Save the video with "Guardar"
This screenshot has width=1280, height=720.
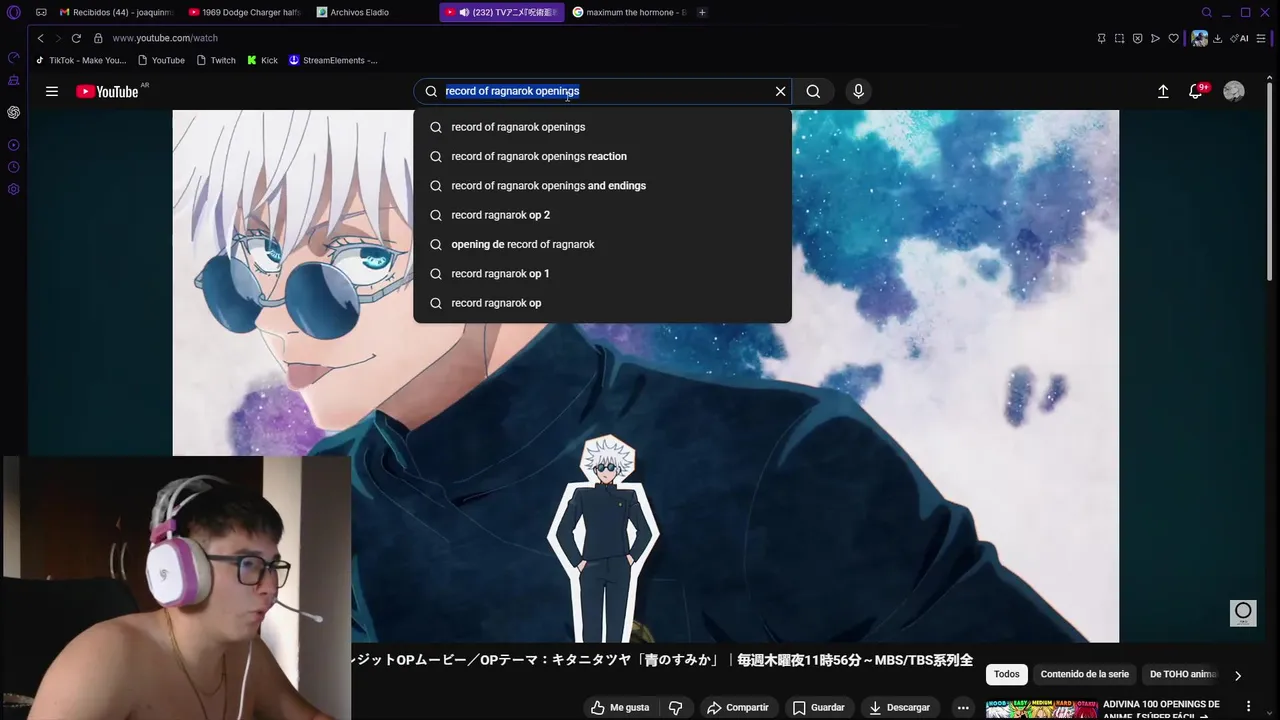click(x=819, y=707)
